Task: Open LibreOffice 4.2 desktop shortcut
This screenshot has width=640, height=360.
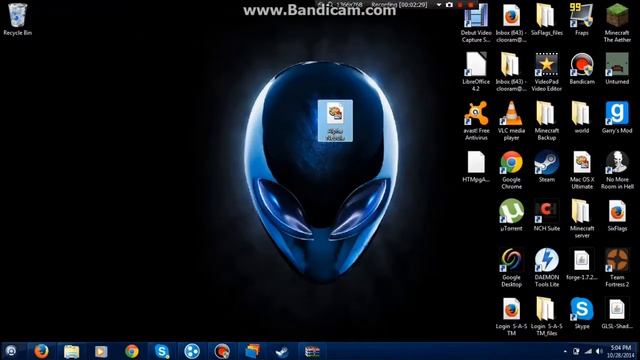Action: 476,71
